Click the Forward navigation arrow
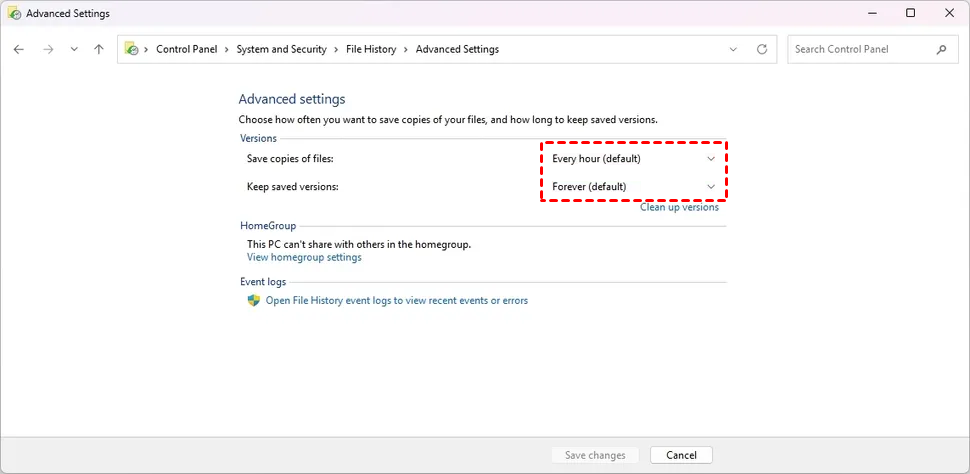 47,49
